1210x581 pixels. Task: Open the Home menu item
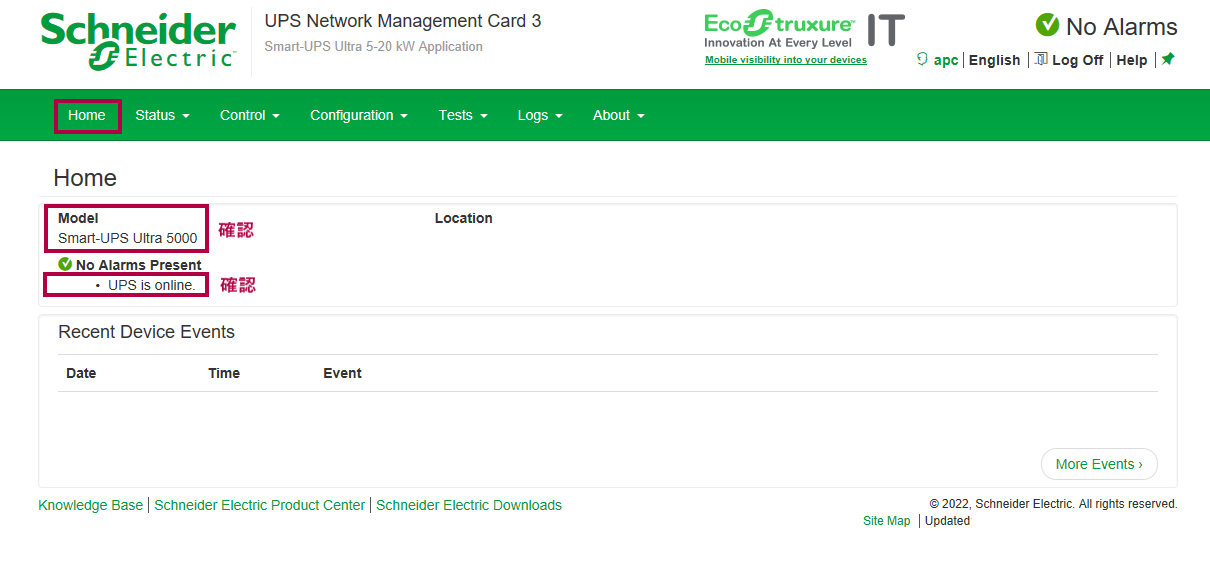pyautogui.click(x=87, y=115)
